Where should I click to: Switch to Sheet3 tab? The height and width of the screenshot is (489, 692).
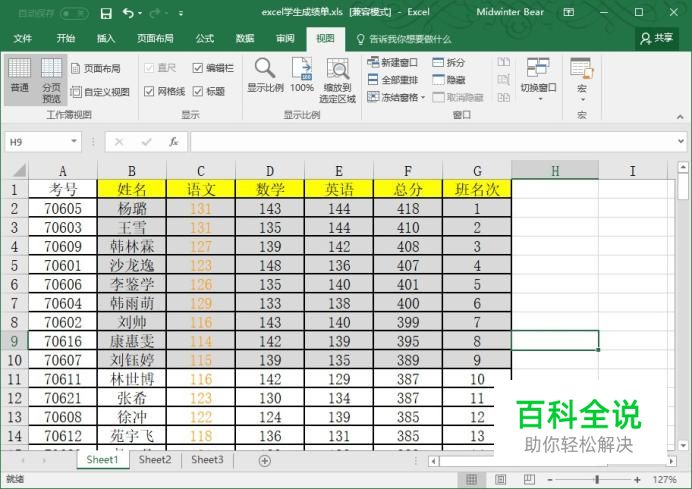pos(207,460)
